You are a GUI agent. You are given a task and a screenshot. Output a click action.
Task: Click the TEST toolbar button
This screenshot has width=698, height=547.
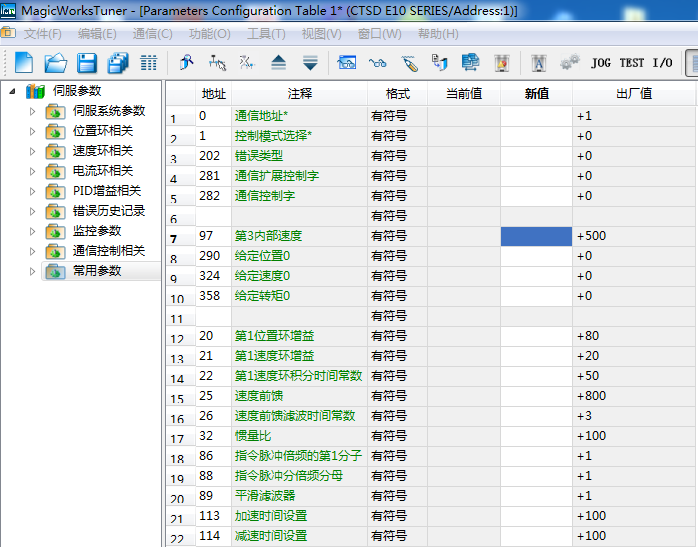coord(632,63)
